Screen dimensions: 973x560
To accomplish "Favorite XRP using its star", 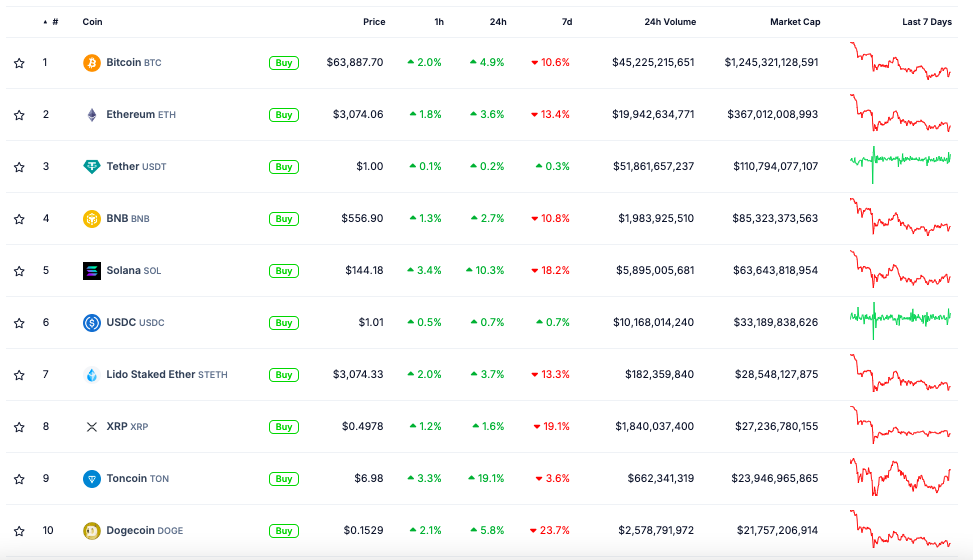I will (x=19, y=427).
